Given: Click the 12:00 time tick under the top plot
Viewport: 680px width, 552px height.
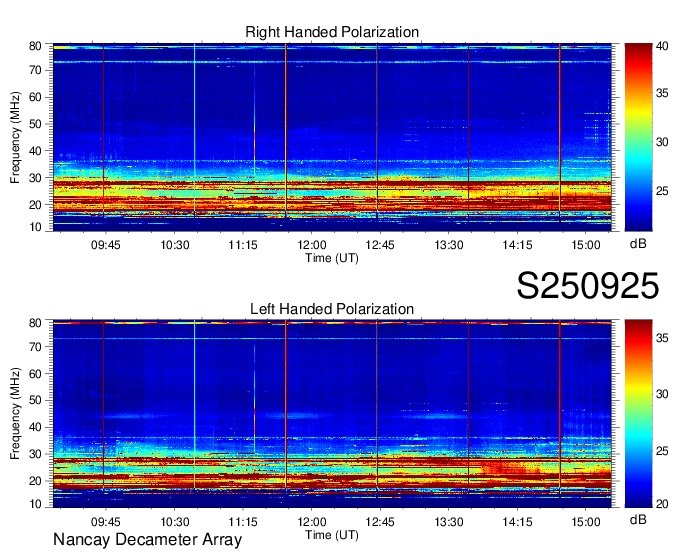Looking at the screenshot, I should [x=311, y=244].
